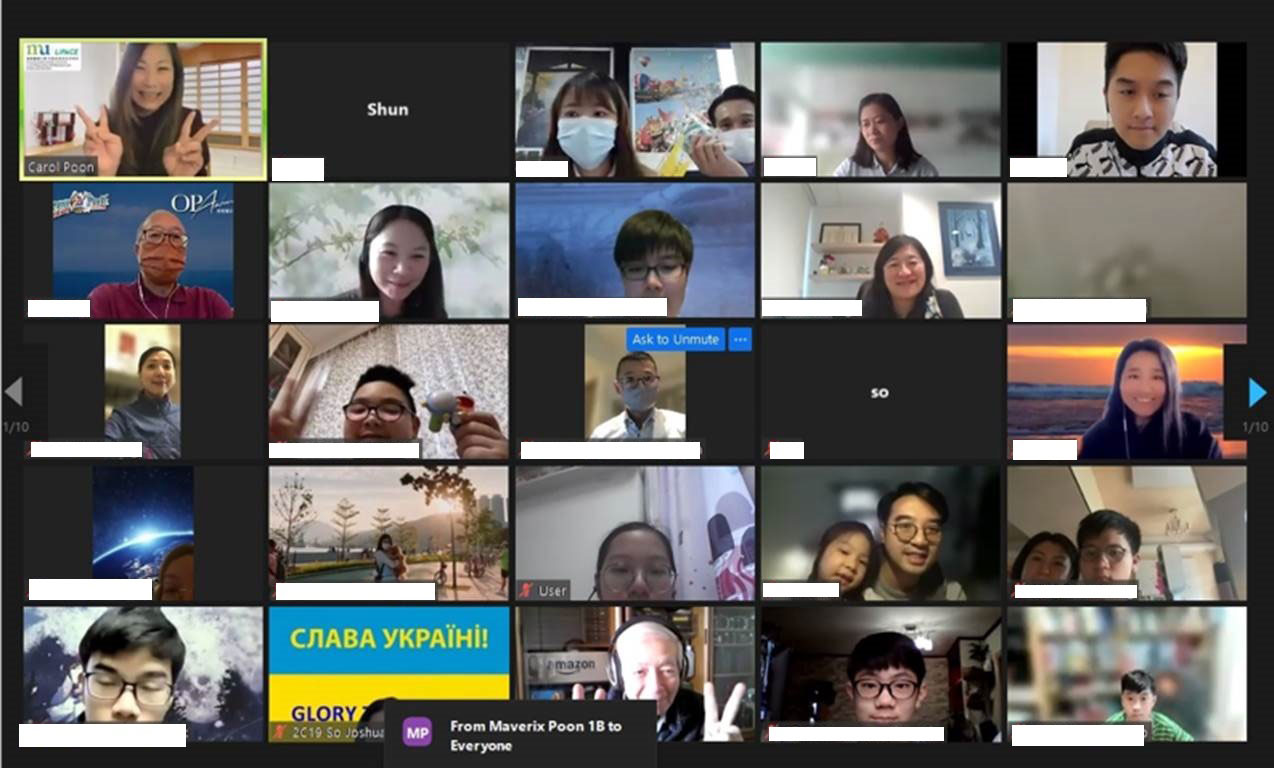The height and width of the screenshot is (768, 1274).
Task: Click the page indicator below the right arrow
Action: pyautogui.click(x=1255, y=427)
